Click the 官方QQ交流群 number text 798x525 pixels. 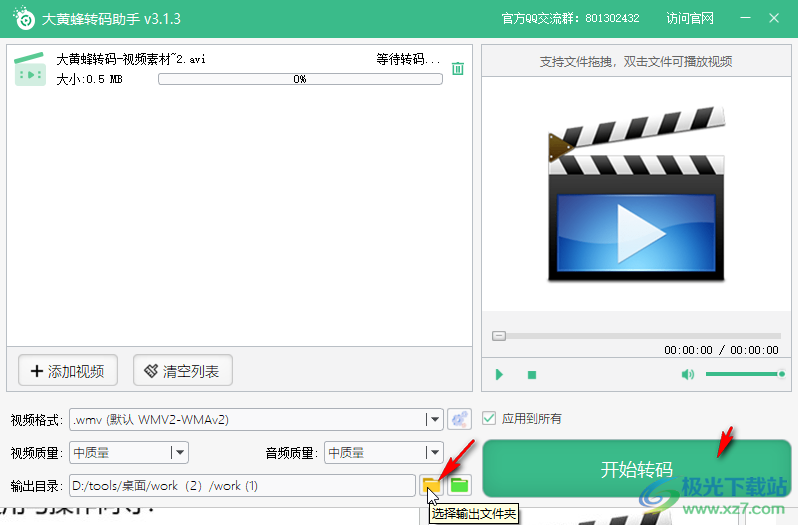[x=571, y=19]
